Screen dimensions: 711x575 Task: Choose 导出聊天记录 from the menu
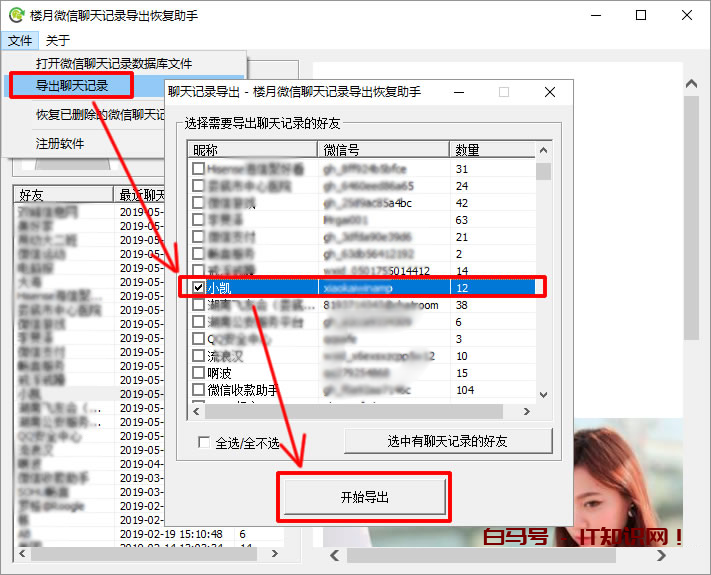72,86
